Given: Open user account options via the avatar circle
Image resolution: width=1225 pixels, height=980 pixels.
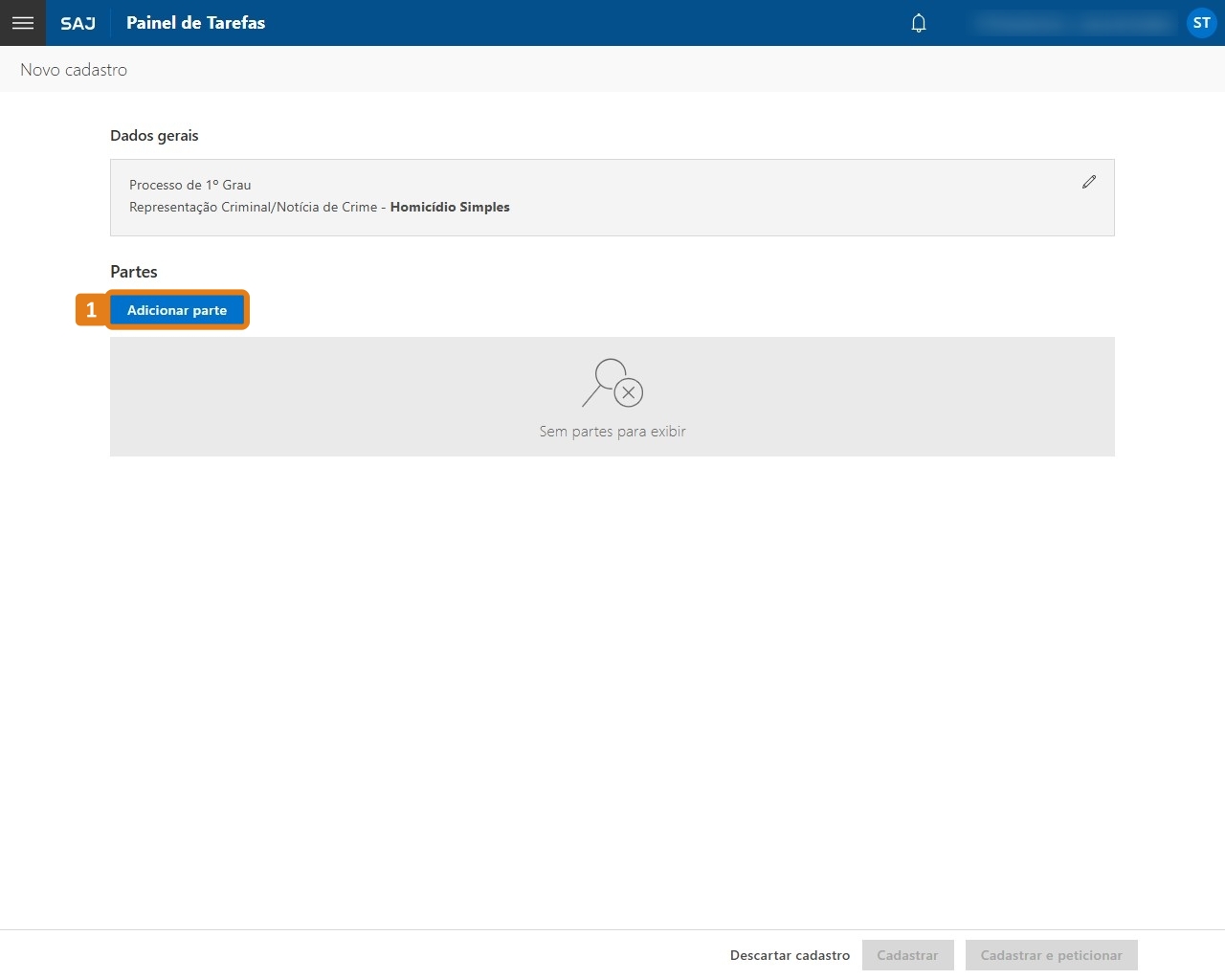Looking at the screenshot, I should [x=1201, y=22].
